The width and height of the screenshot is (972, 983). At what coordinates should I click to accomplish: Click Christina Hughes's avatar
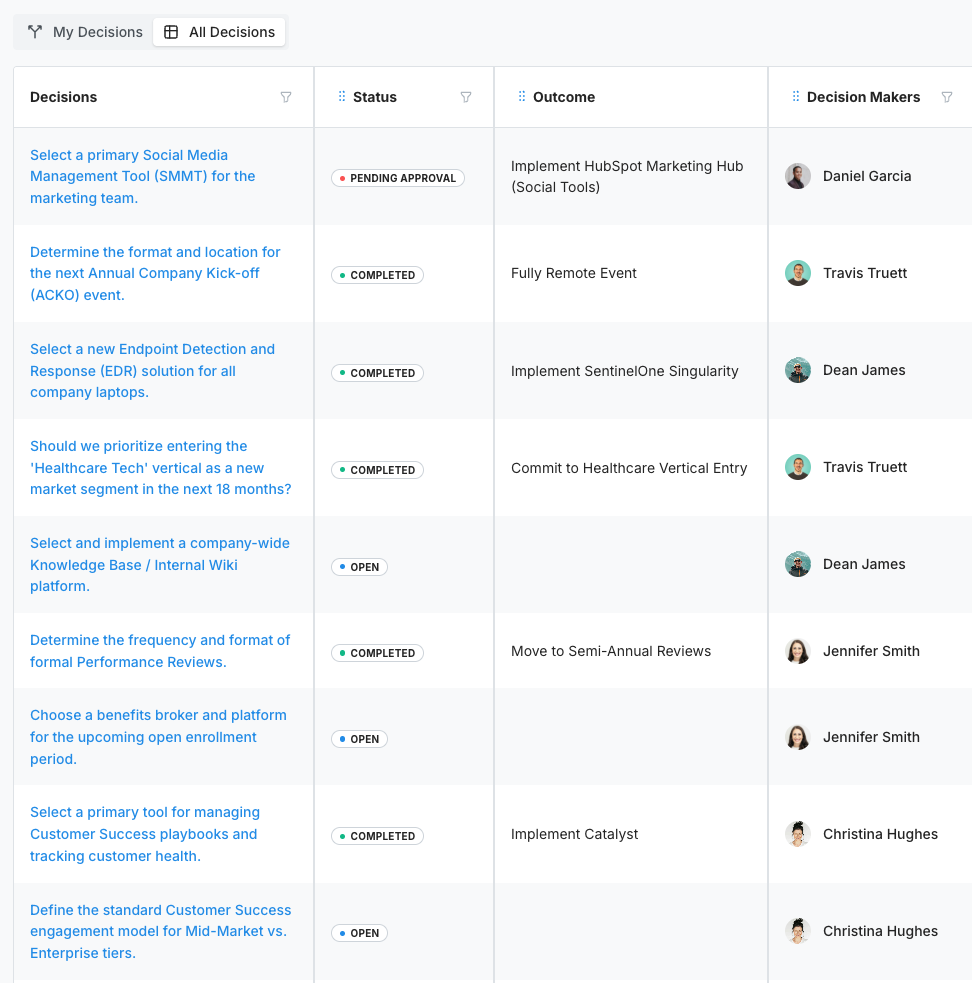click(797, 834)
